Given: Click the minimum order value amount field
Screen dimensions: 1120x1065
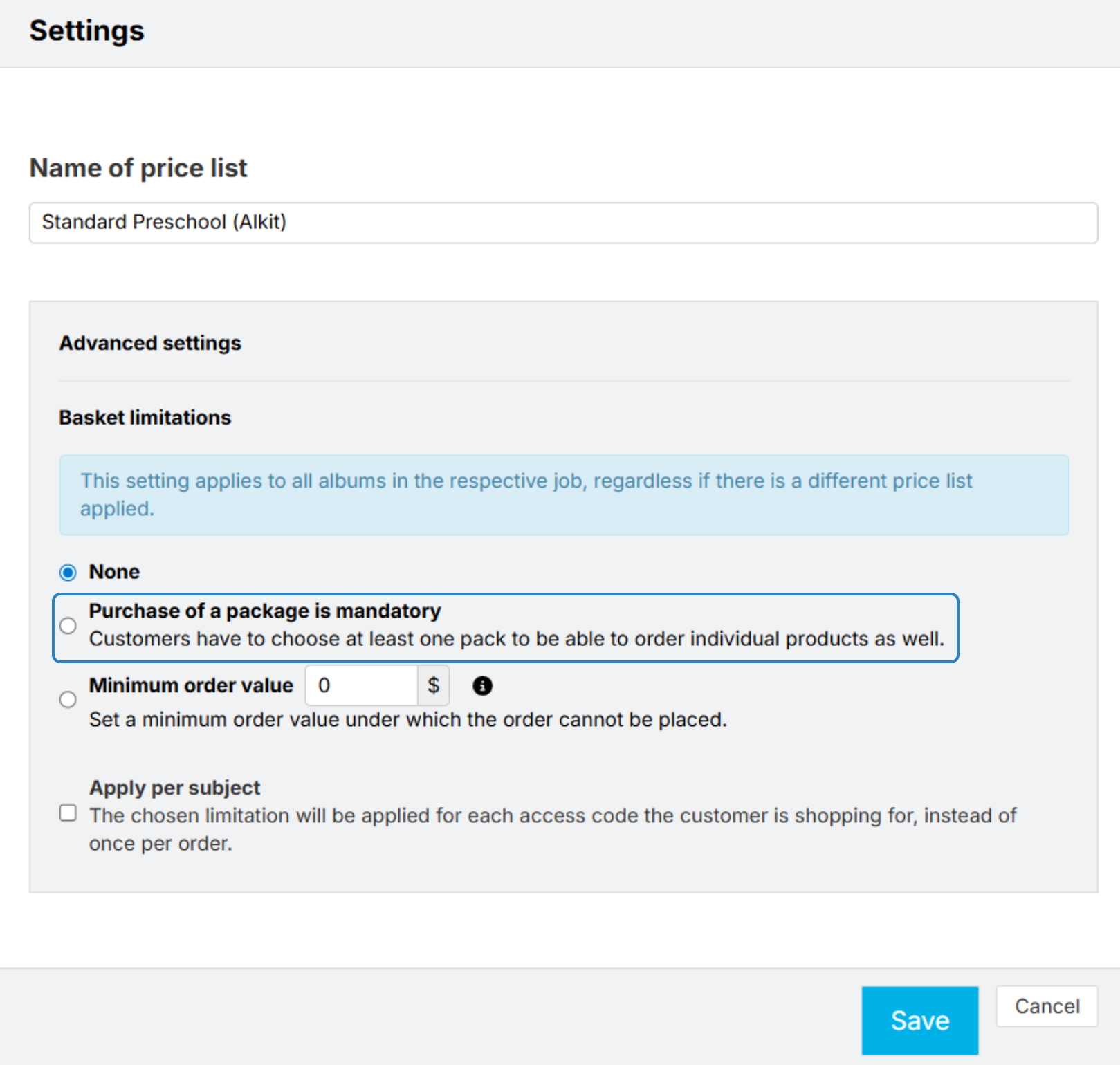Looking at the screenshot, I should 361,685.
